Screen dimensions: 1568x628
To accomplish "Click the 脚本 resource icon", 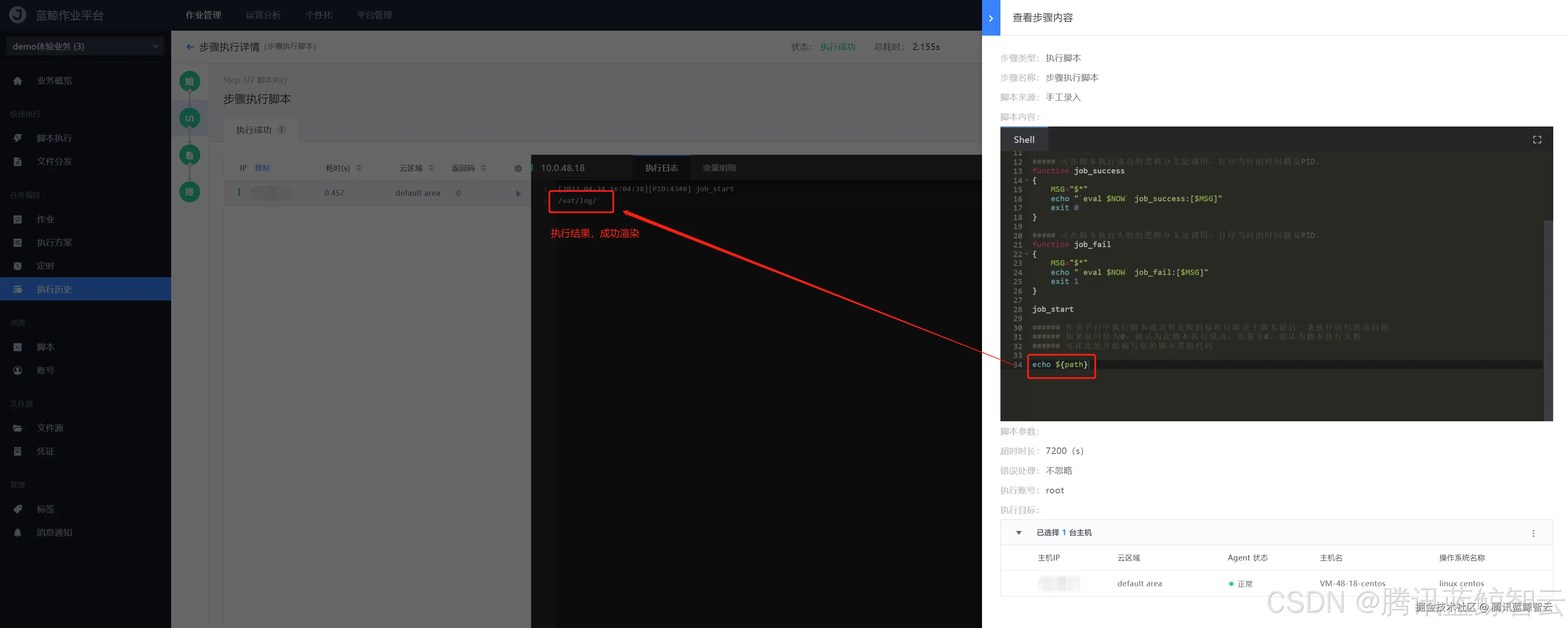I will click(18, 347).
